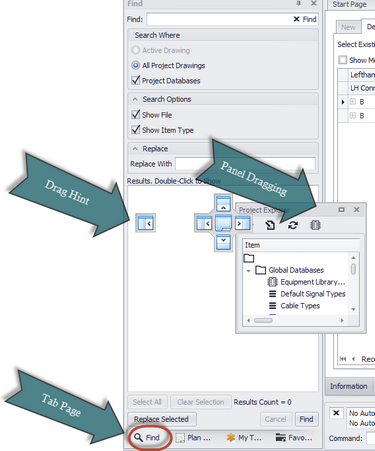375x451 pixels.
Task: Select Default Signal Types in the tree
Action: coord(307,294)
